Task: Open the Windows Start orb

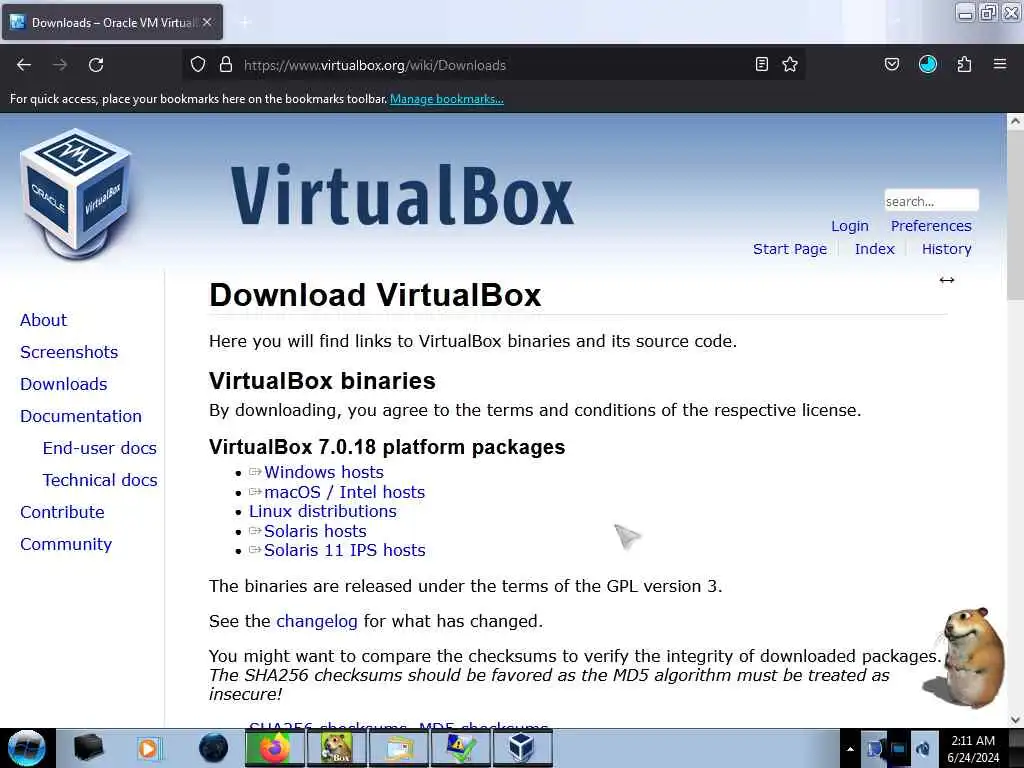Action: (27, 748)
